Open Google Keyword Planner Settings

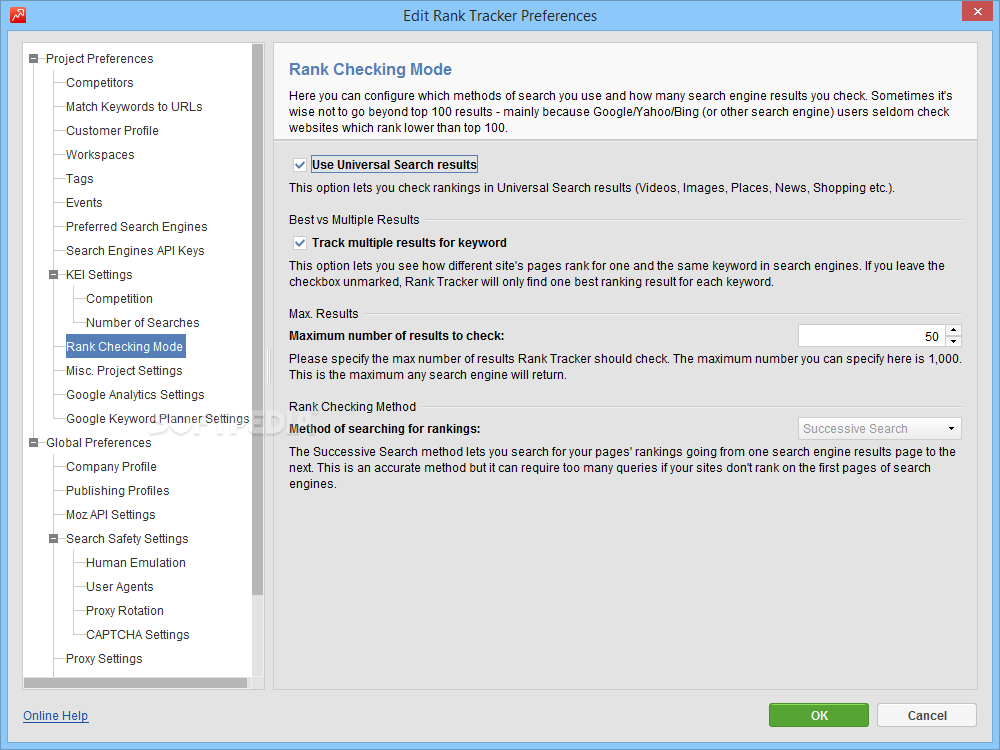coord(158,419)
